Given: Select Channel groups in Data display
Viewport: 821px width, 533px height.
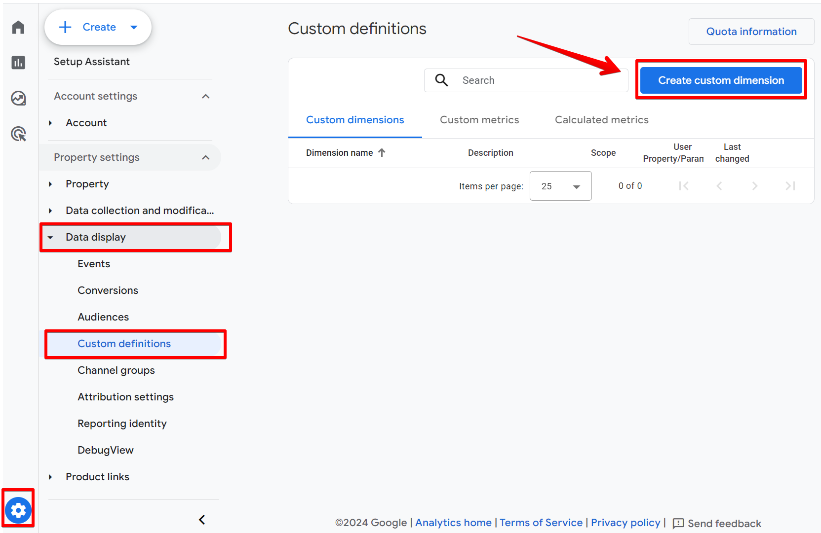Looking at the screenshot, I should (116, 370).
